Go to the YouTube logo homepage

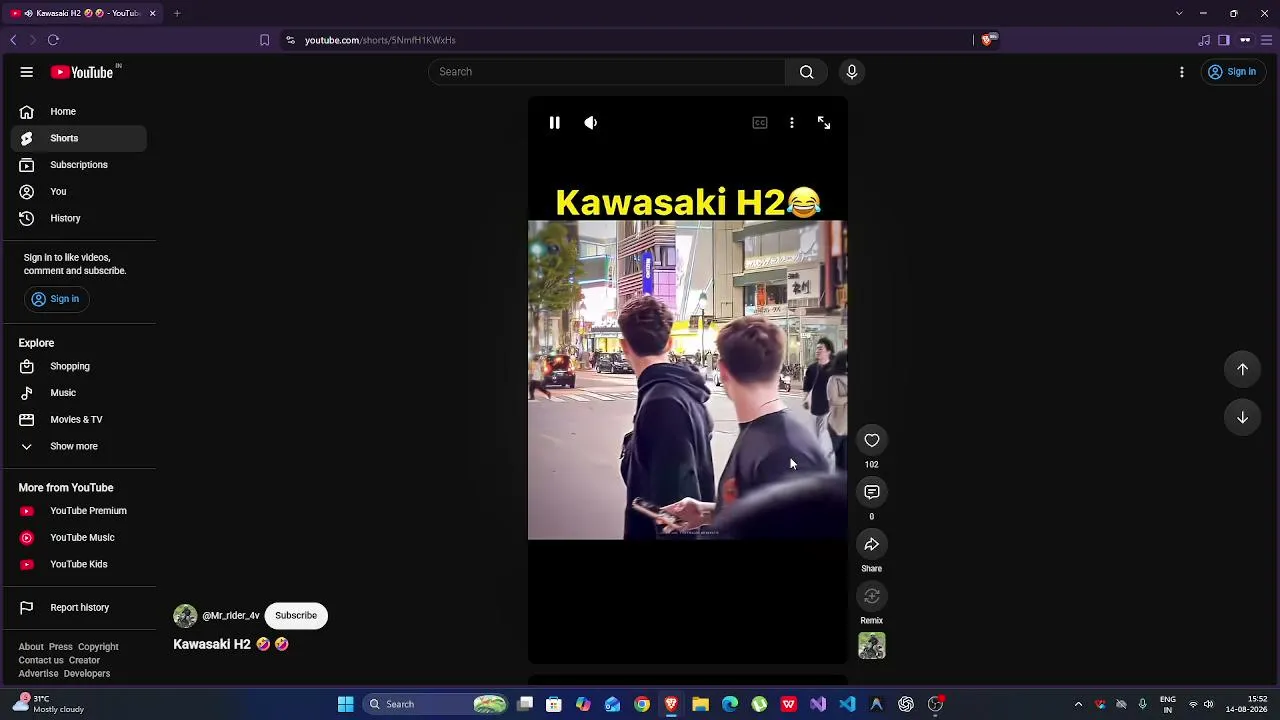point(82,72)
